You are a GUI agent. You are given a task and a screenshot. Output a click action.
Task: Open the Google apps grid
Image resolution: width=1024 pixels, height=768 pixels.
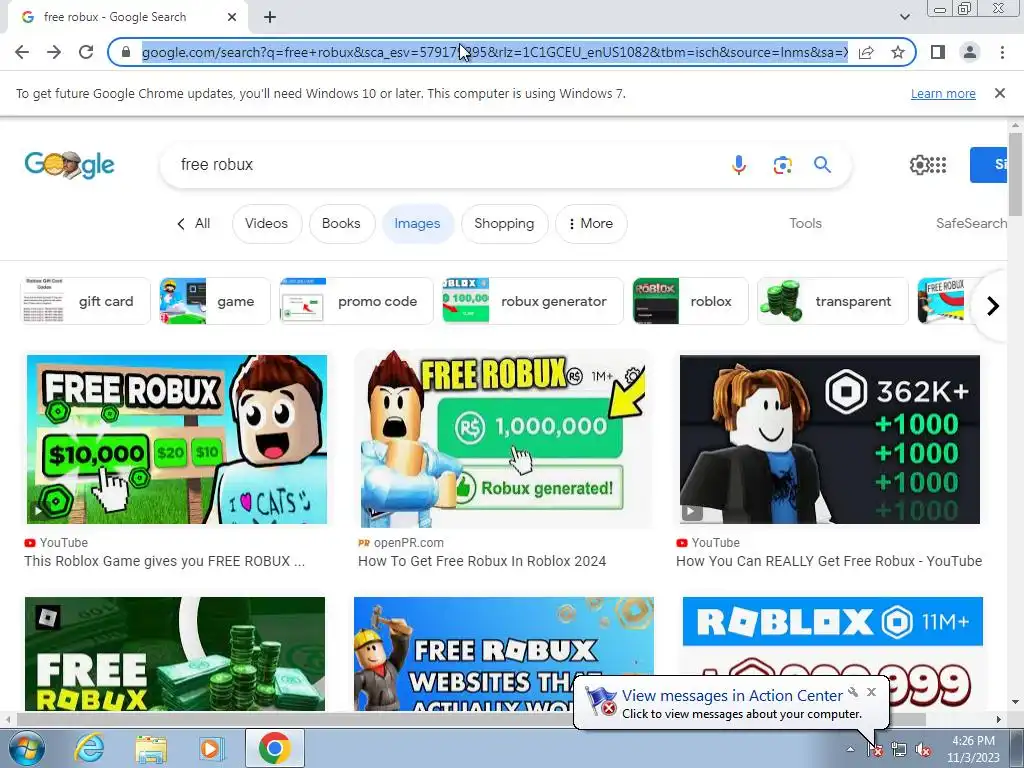point(938,165)
